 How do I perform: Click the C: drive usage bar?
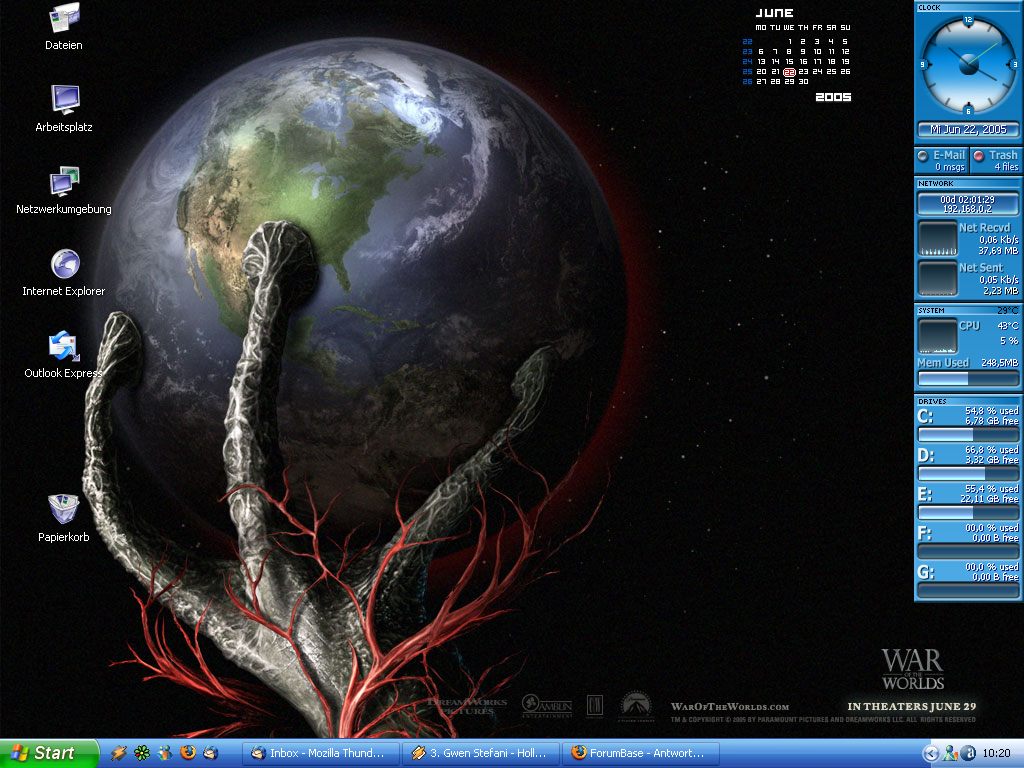click(968, 435)
